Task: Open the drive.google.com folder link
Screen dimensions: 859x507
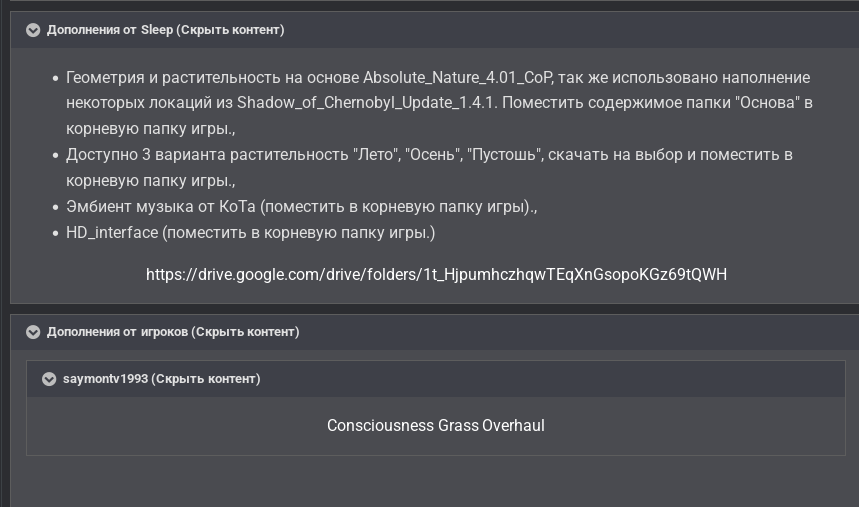Action: (x=436, y=274)
